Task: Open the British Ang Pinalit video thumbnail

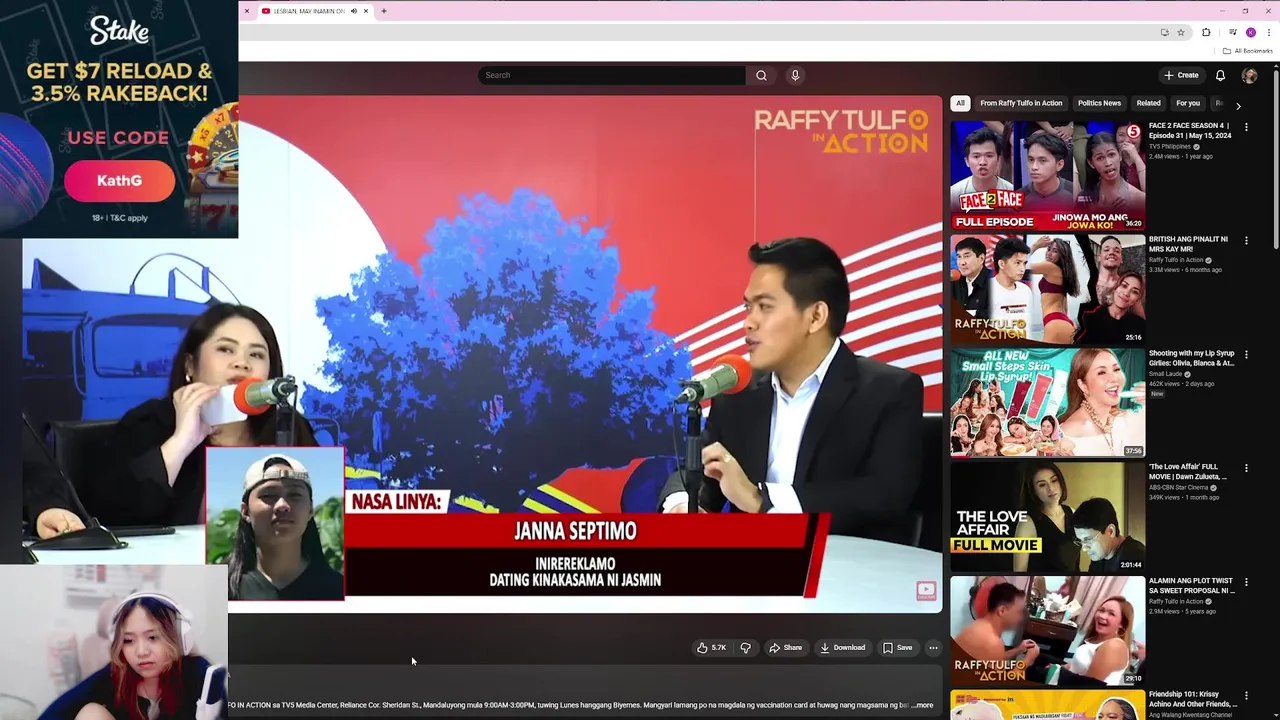Action: tap(1047, 289)
